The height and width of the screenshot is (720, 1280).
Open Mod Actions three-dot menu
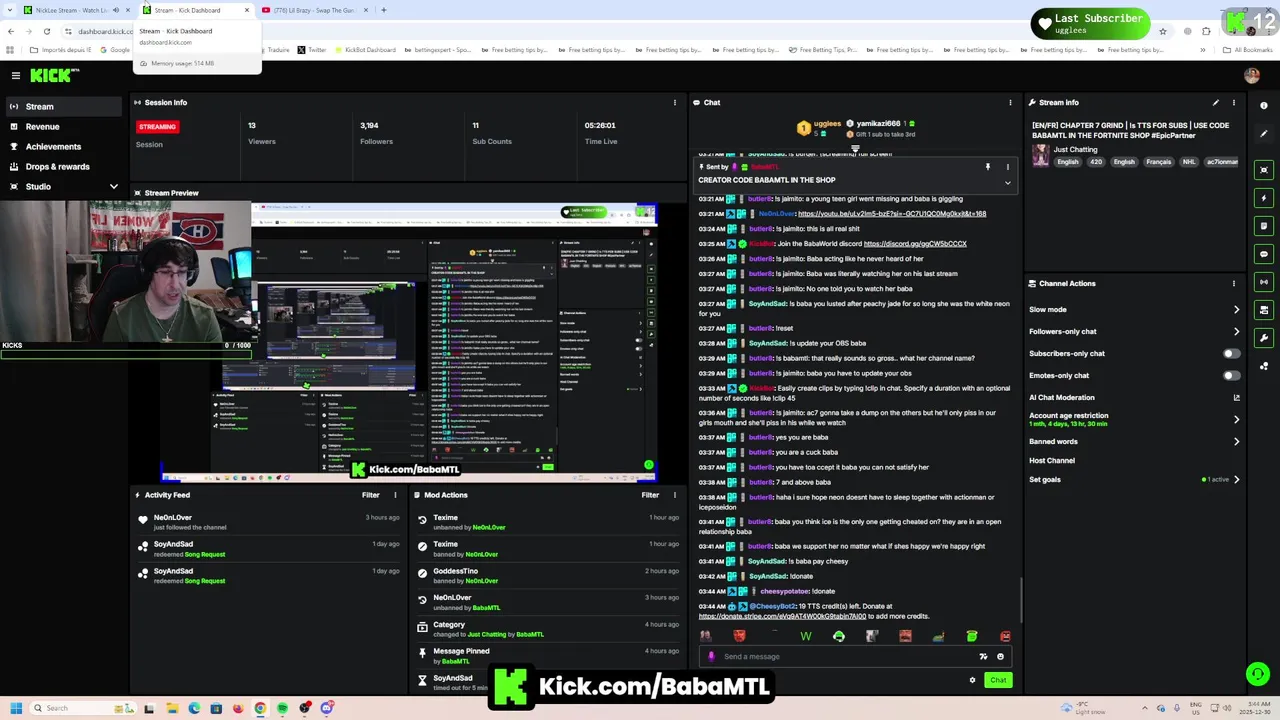(x=675, y=495)
